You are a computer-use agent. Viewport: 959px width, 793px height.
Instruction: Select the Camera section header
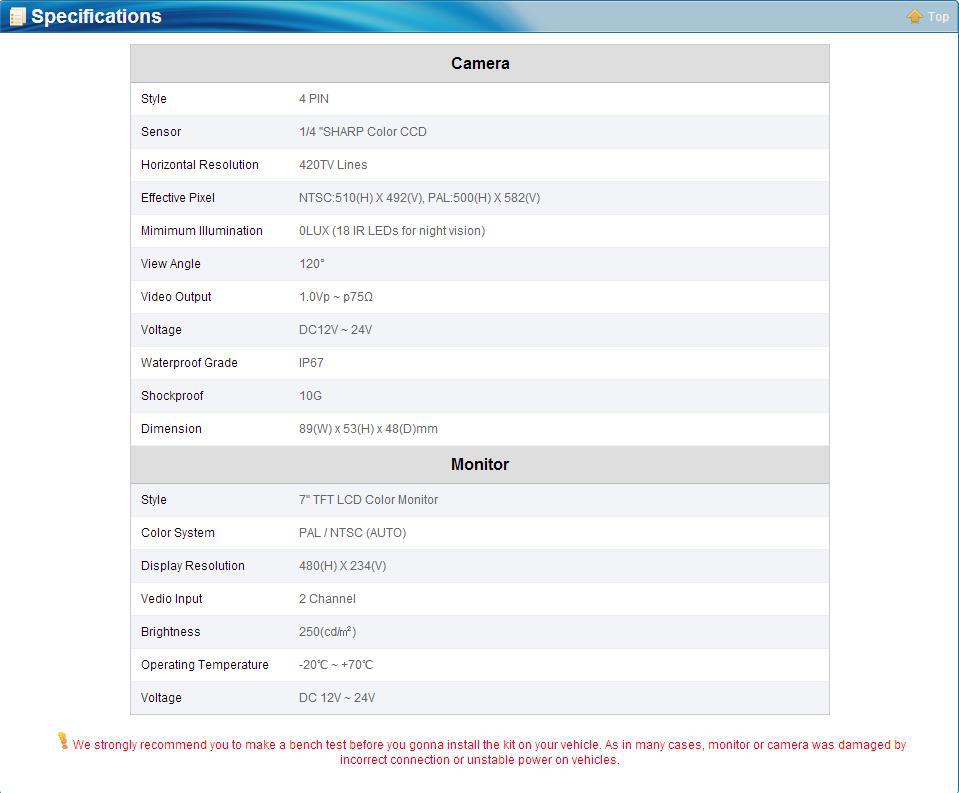pos(480,63)
